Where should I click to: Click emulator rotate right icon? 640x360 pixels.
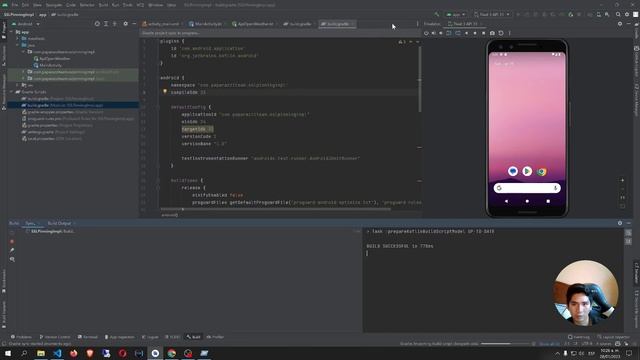[458, 33]
